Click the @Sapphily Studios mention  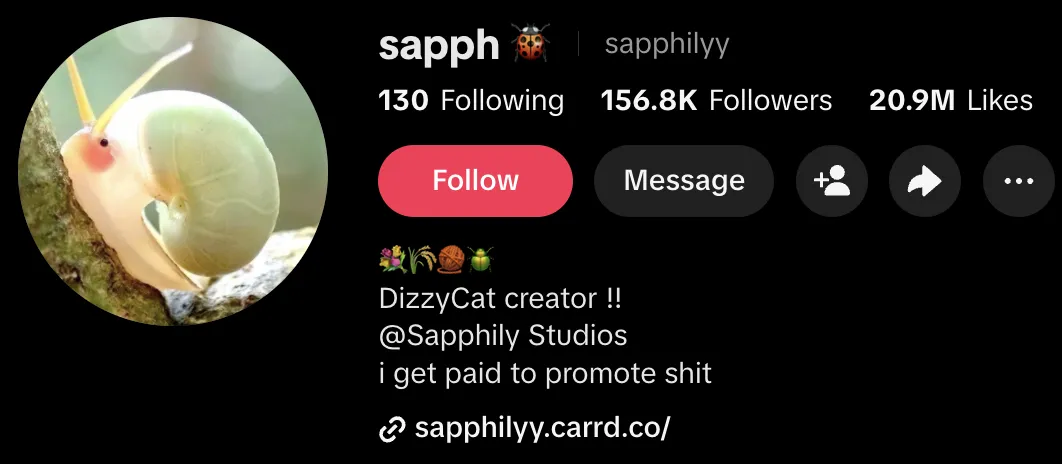(503, 336)
